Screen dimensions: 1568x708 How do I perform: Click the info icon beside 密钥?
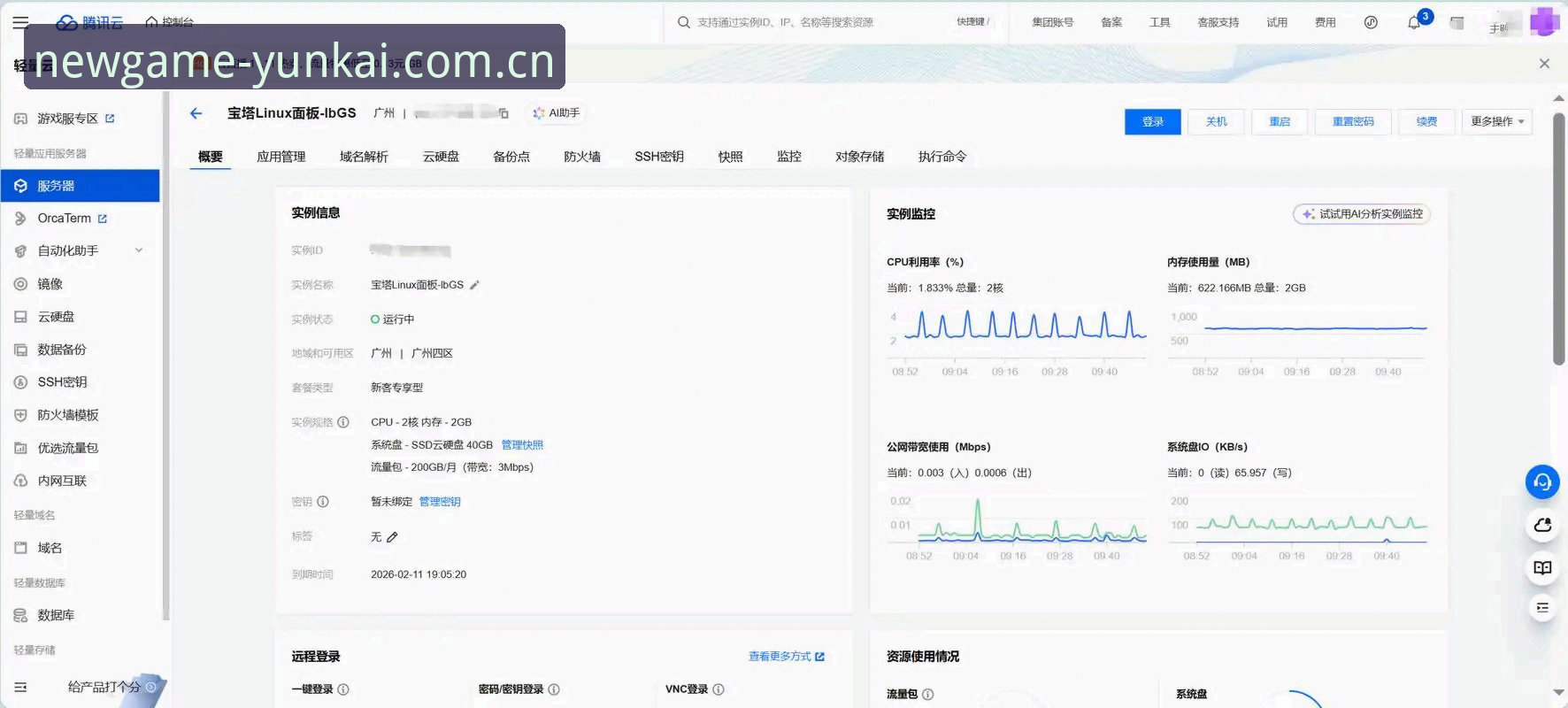[x=323, y=502]
